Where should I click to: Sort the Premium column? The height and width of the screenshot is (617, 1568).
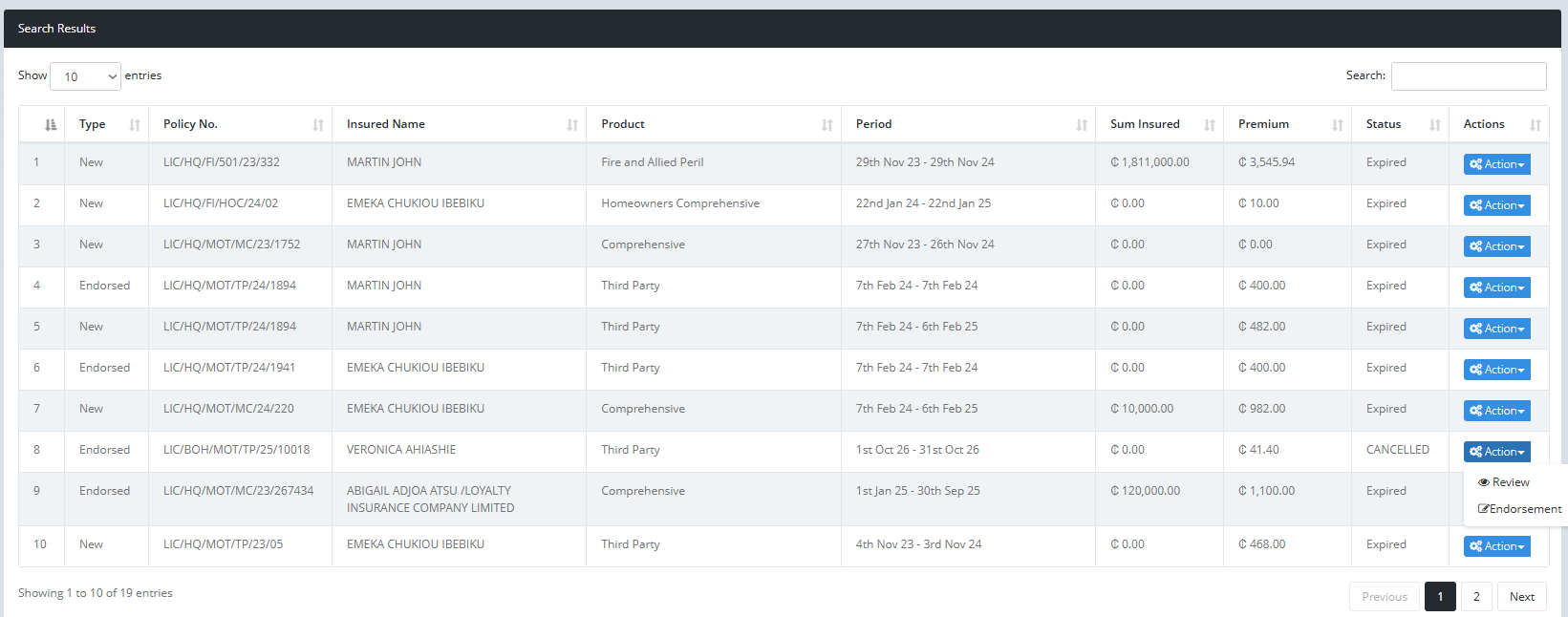[x=1338, y=125]
